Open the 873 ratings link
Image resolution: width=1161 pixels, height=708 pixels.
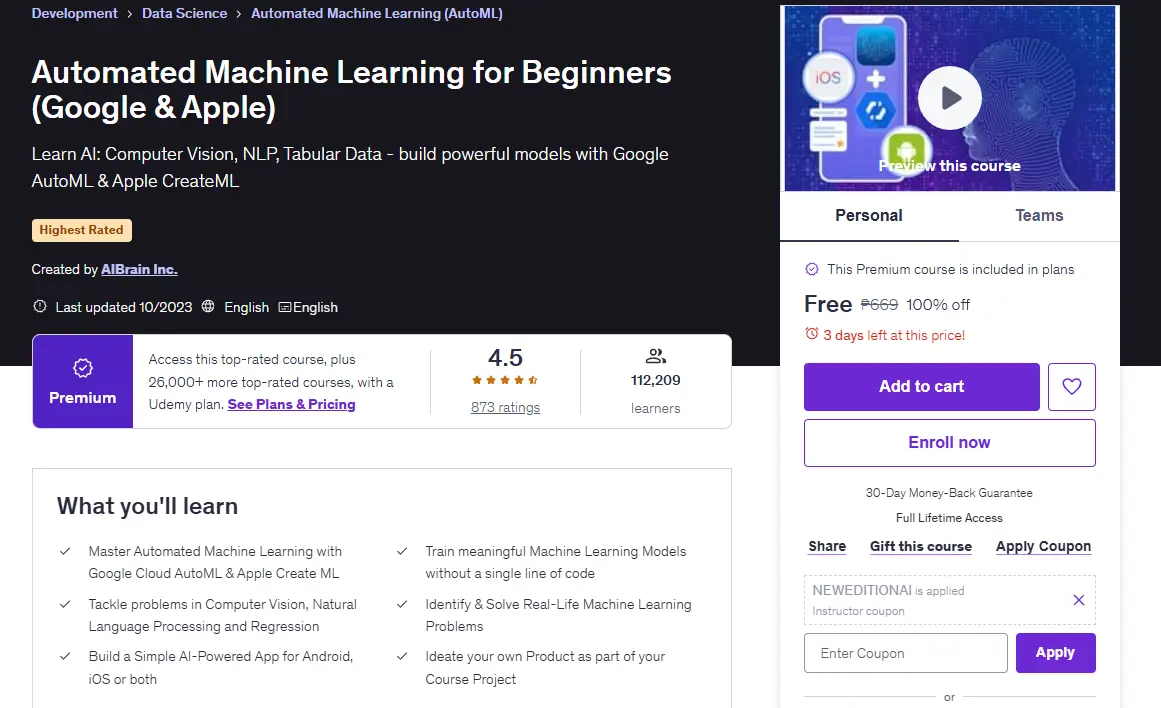pyautogui.click(x=505, y=407)
